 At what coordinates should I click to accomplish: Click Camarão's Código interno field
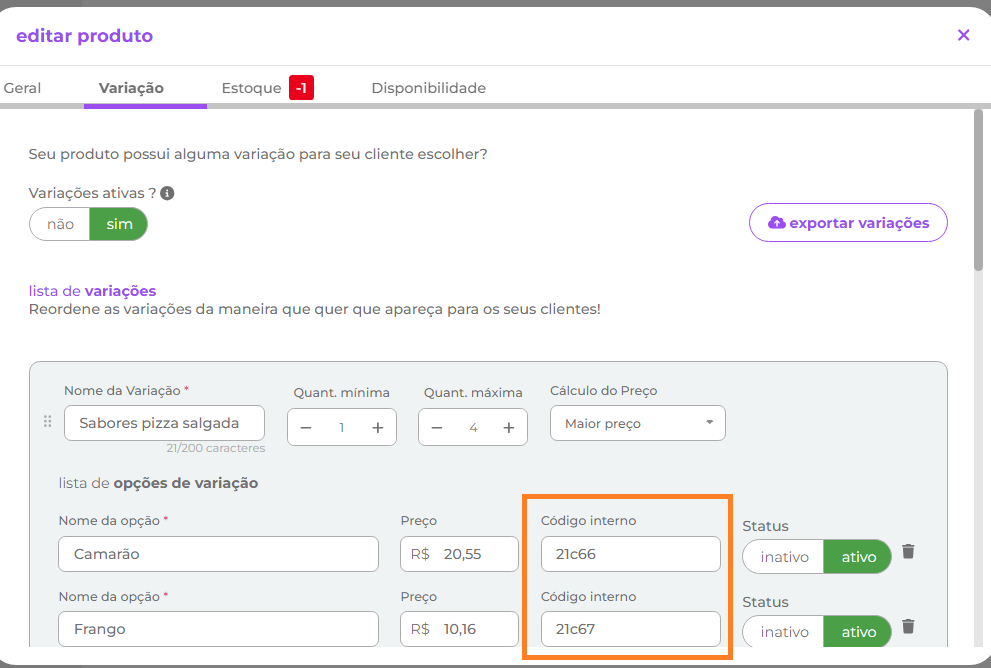point(630,554)
